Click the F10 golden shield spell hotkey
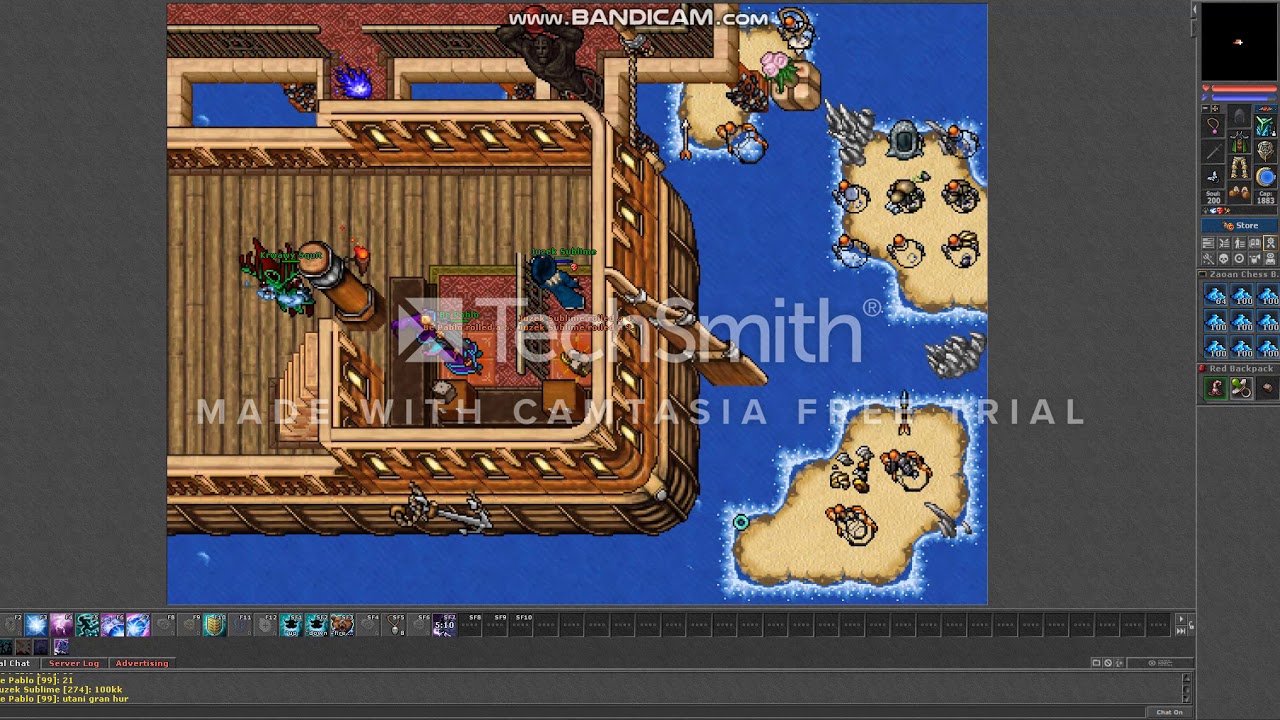This screenshot has width=1280, height=720. point(214,626)
